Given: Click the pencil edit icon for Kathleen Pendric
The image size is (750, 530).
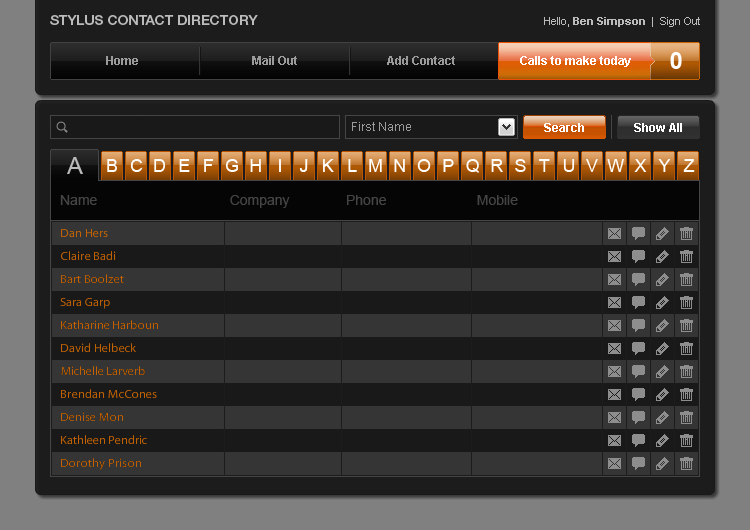Looking at the screenshot, I should point(662,440).
